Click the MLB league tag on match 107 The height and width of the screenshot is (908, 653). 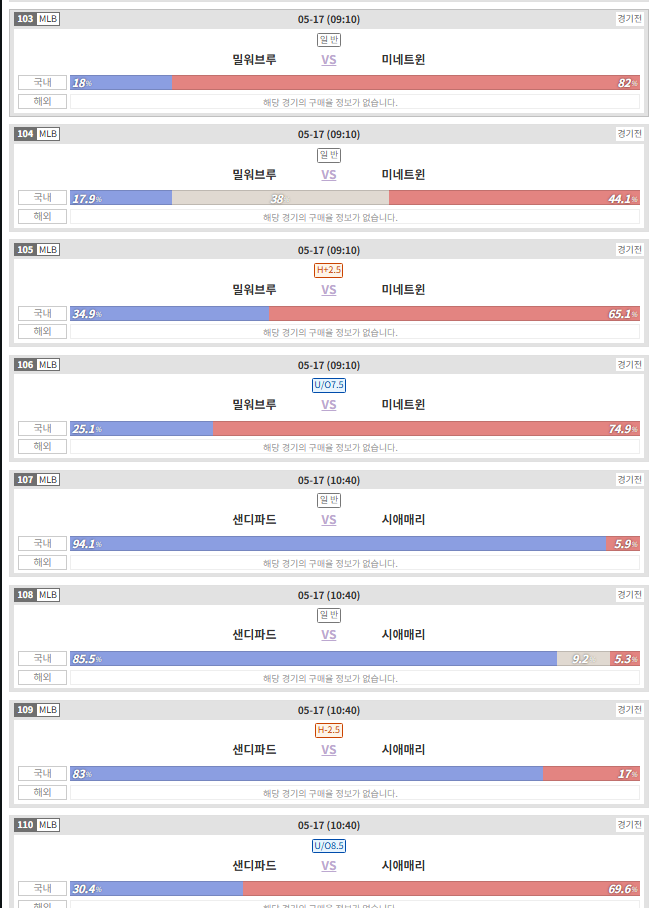tap(48, 479)
